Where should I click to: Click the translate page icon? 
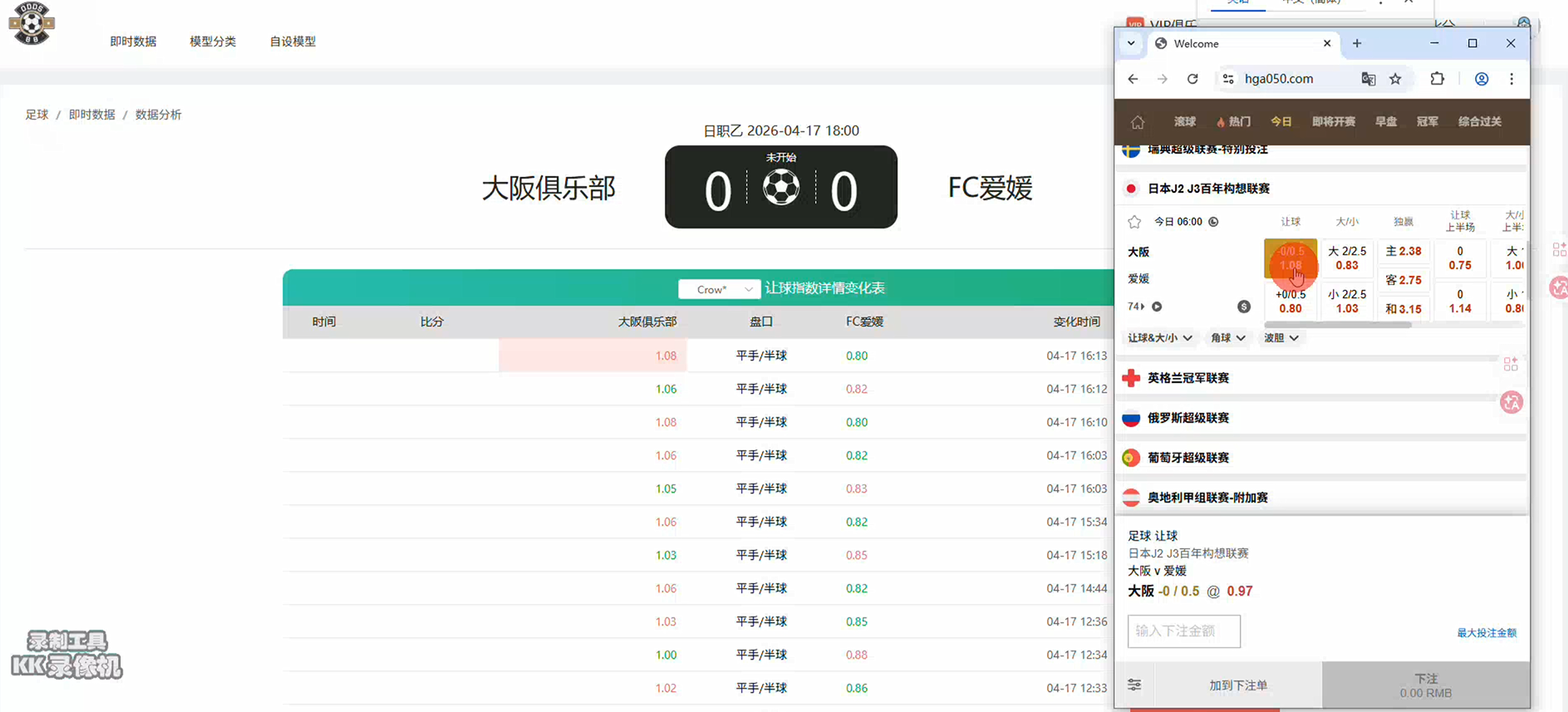(1368, 79)
